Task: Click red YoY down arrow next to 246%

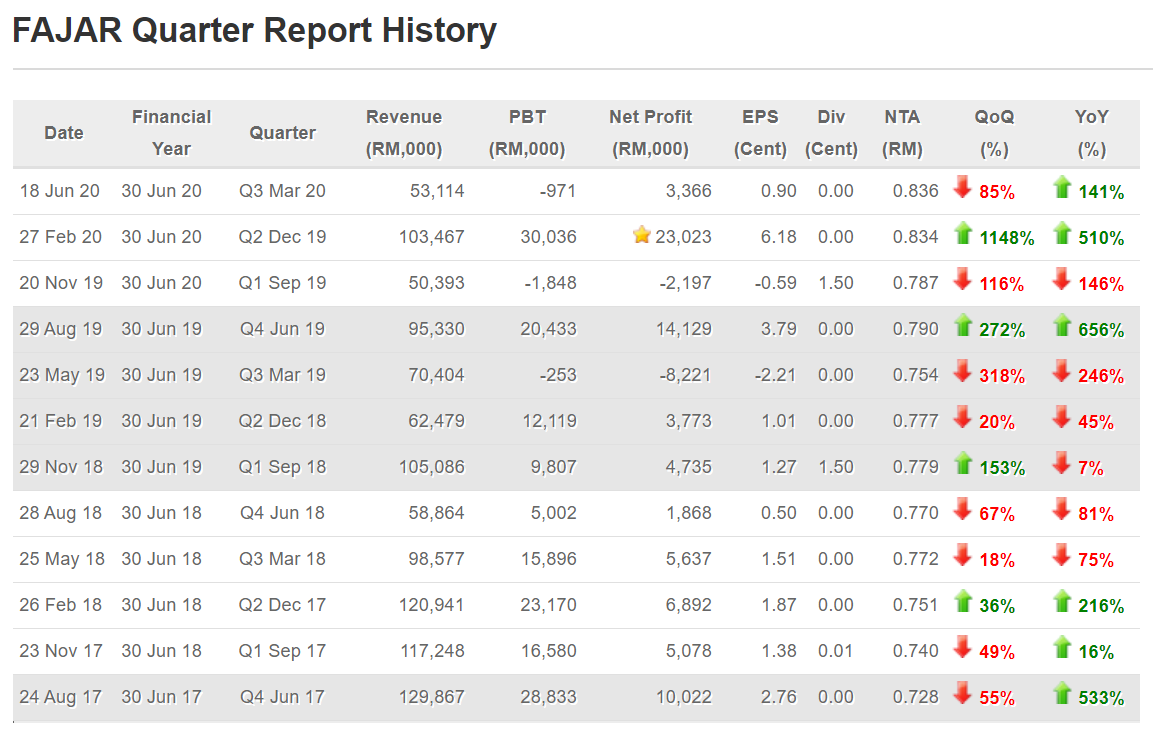Action: click(x=1062, y=371)
